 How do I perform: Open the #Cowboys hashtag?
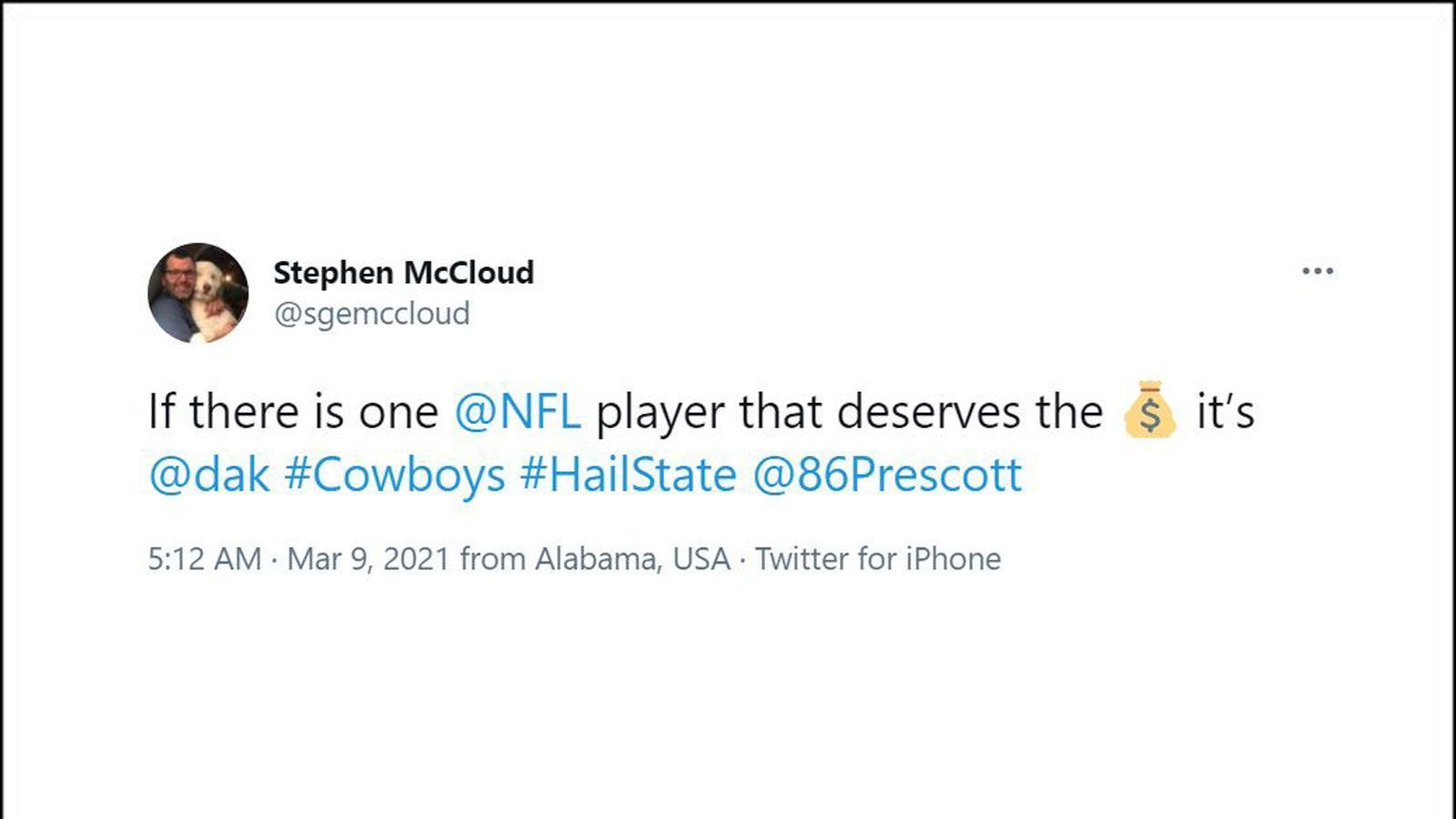pyautogui.click(x=394, y=476)
